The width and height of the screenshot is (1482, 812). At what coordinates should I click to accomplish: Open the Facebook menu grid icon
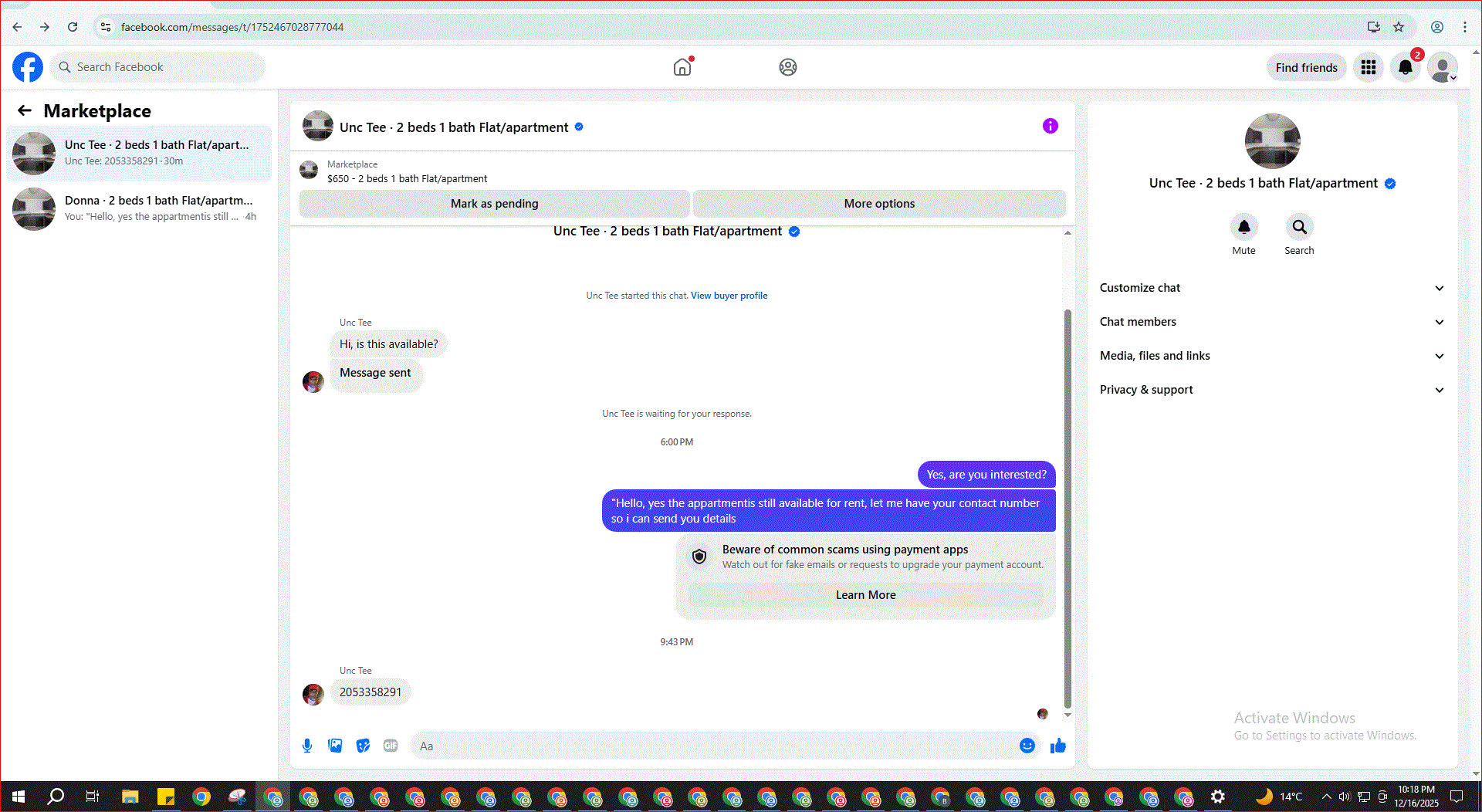coord(1369,68)
